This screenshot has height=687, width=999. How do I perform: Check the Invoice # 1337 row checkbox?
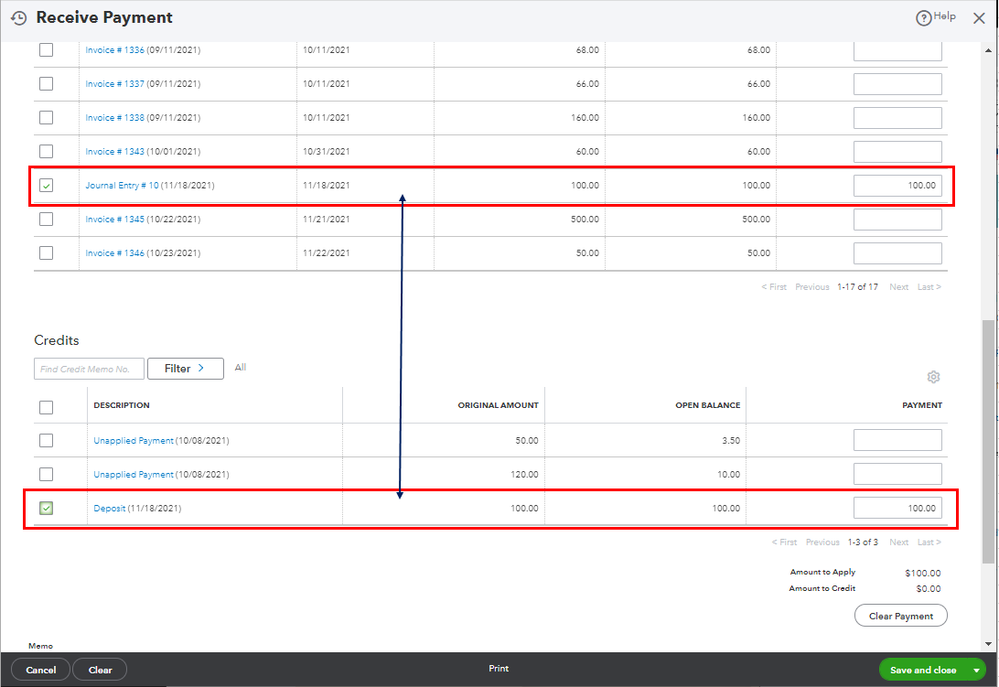pyautogui.click(x=46, y=83)
